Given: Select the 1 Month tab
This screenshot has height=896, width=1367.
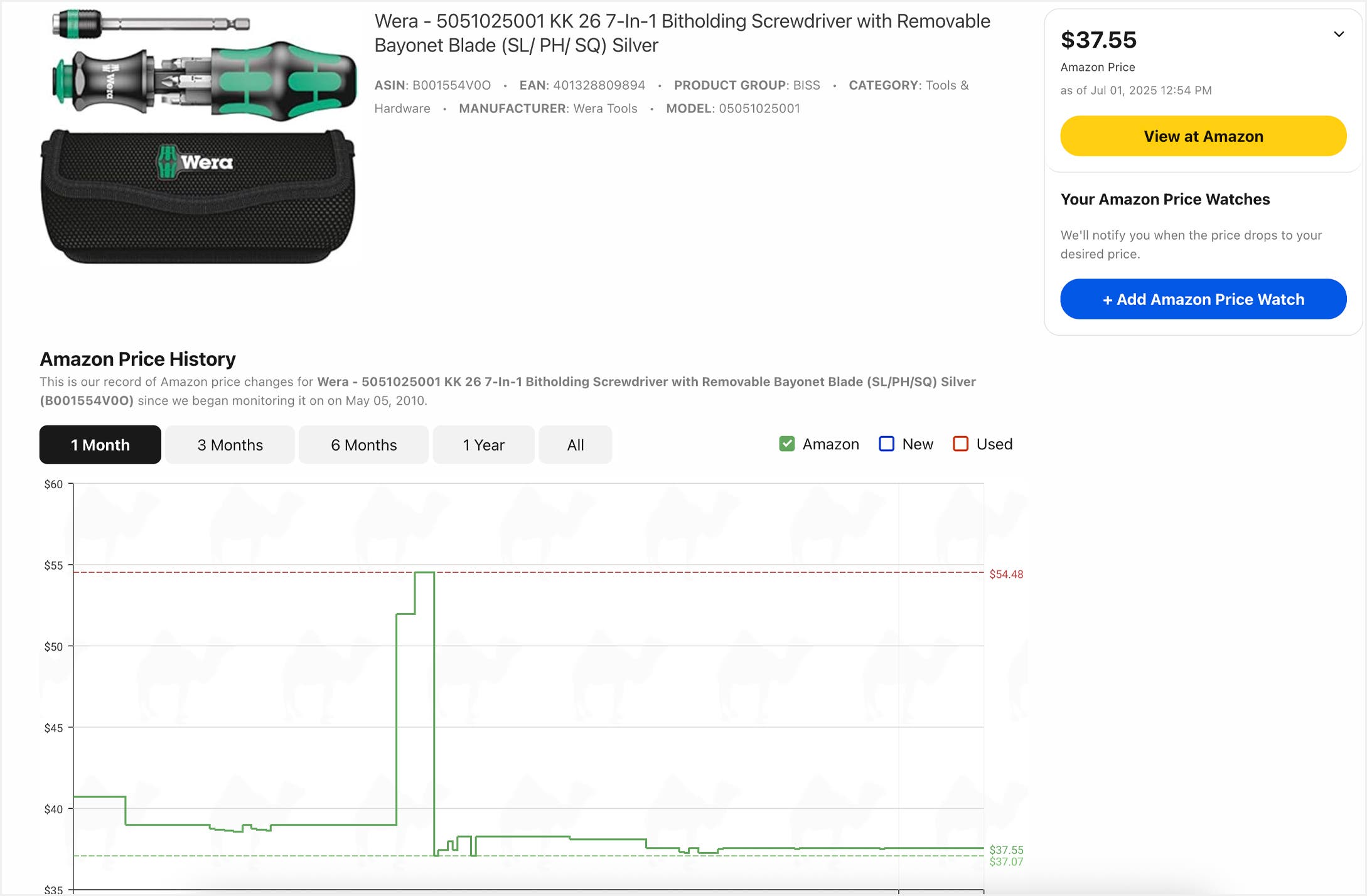Looking at the screenshot, I should [100, 445].
